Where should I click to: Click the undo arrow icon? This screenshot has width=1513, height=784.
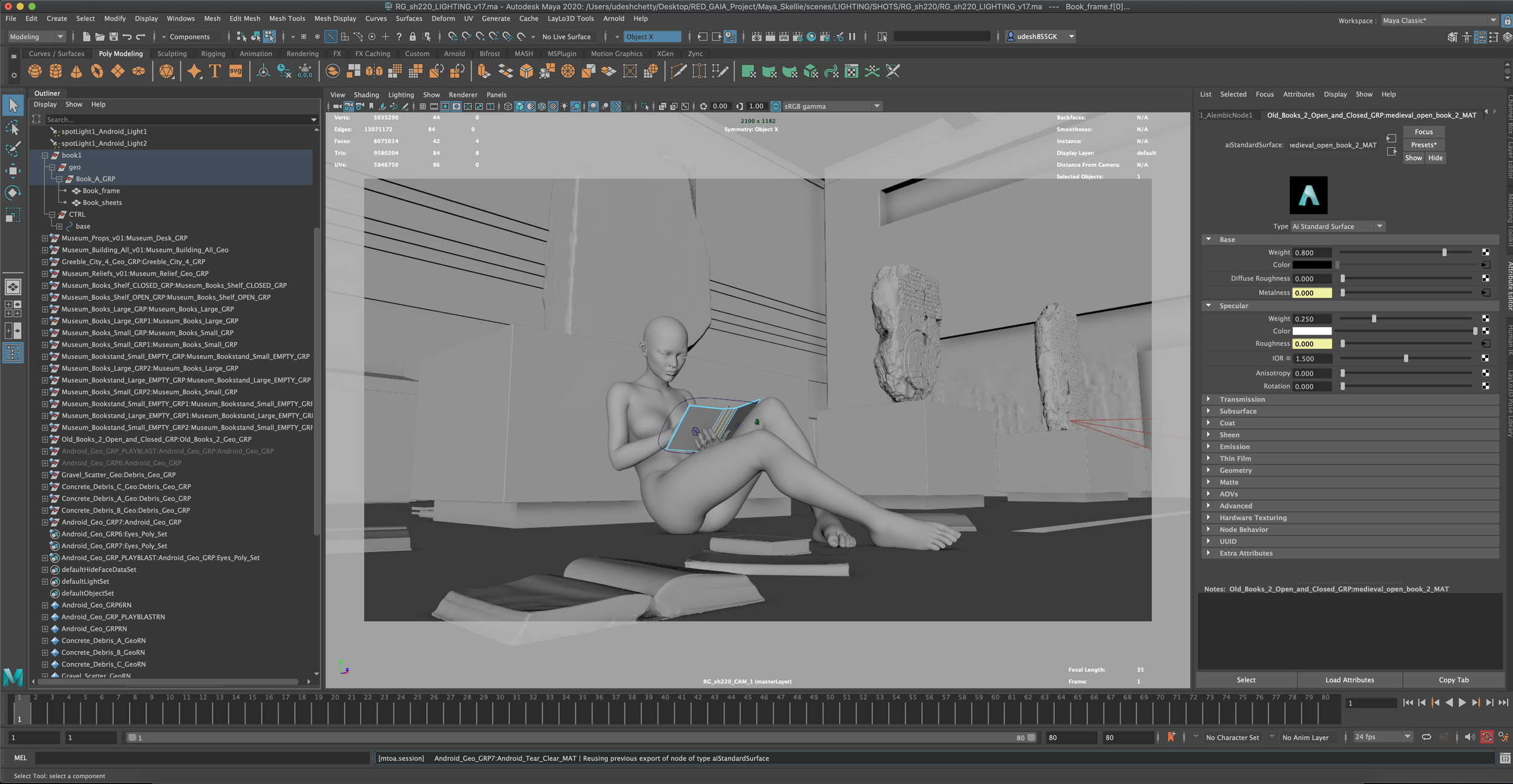coord(127,37)
